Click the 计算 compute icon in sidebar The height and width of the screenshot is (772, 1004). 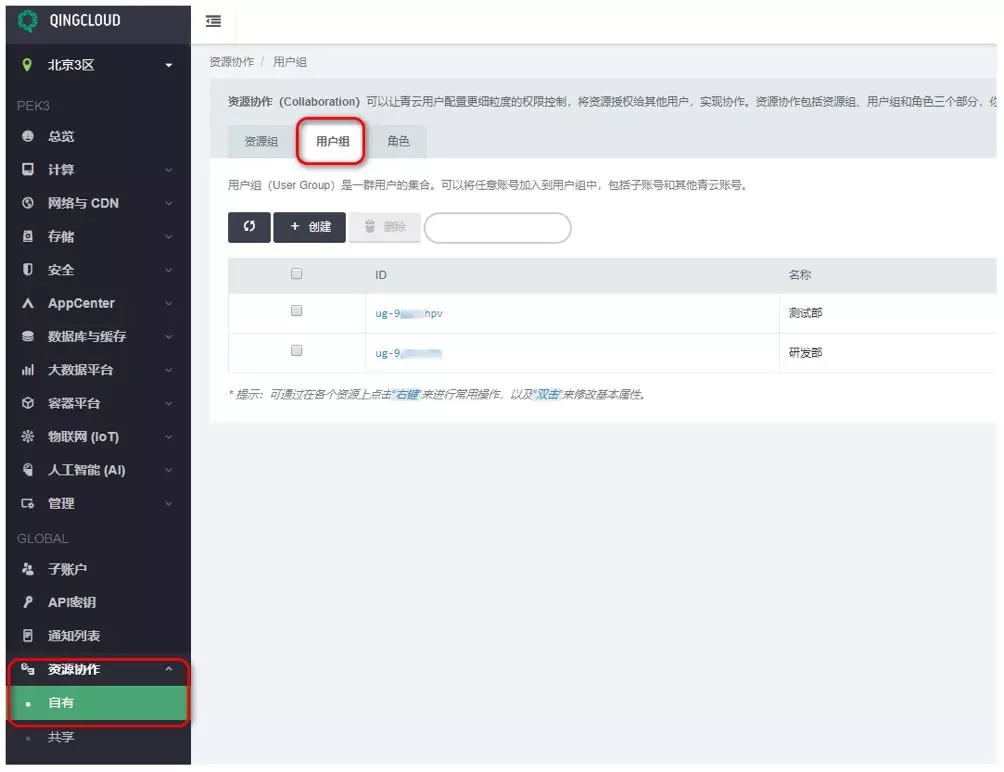(x=28, y=170)
